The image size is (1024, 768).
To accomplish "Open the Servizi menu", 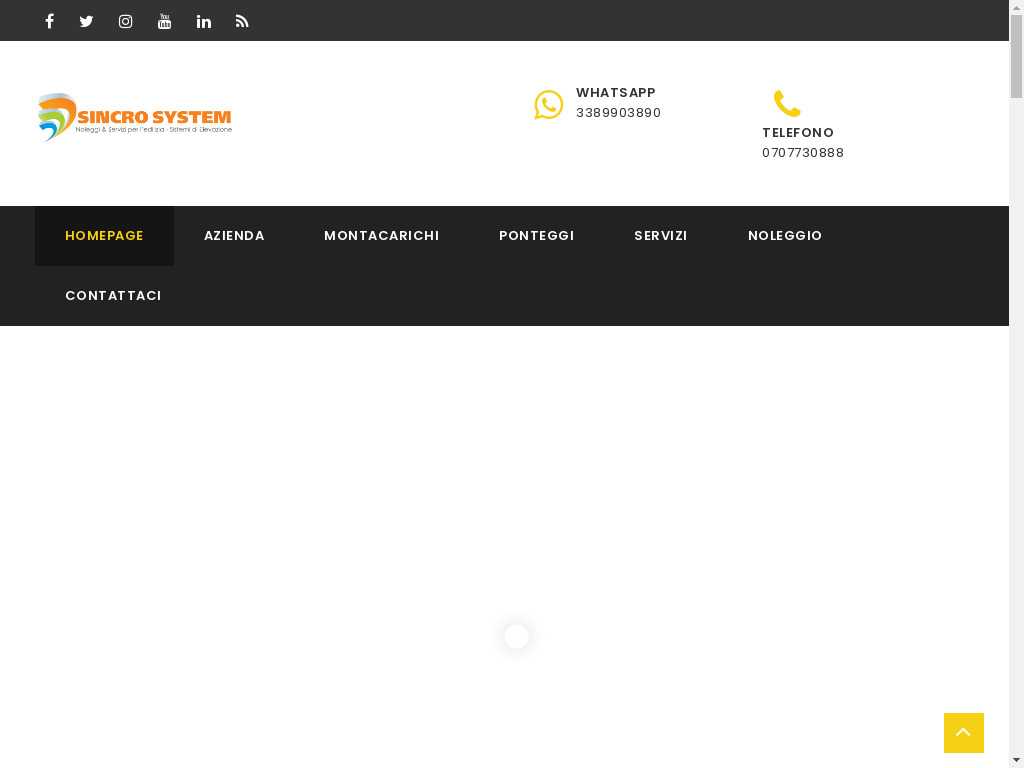I will point(660,236).
